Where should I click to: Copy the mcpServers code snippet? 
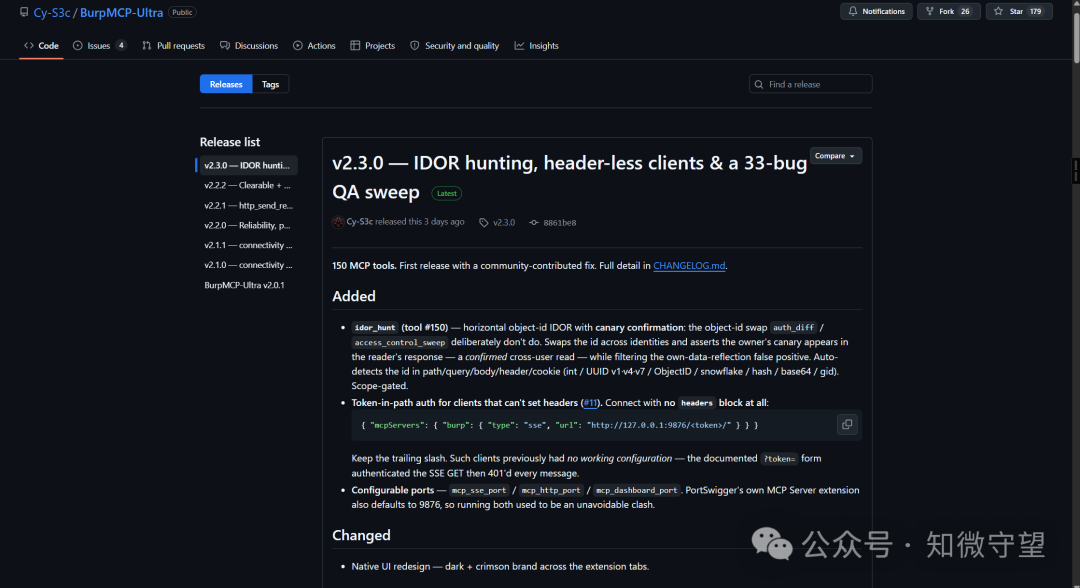click(x=847, y=425)
